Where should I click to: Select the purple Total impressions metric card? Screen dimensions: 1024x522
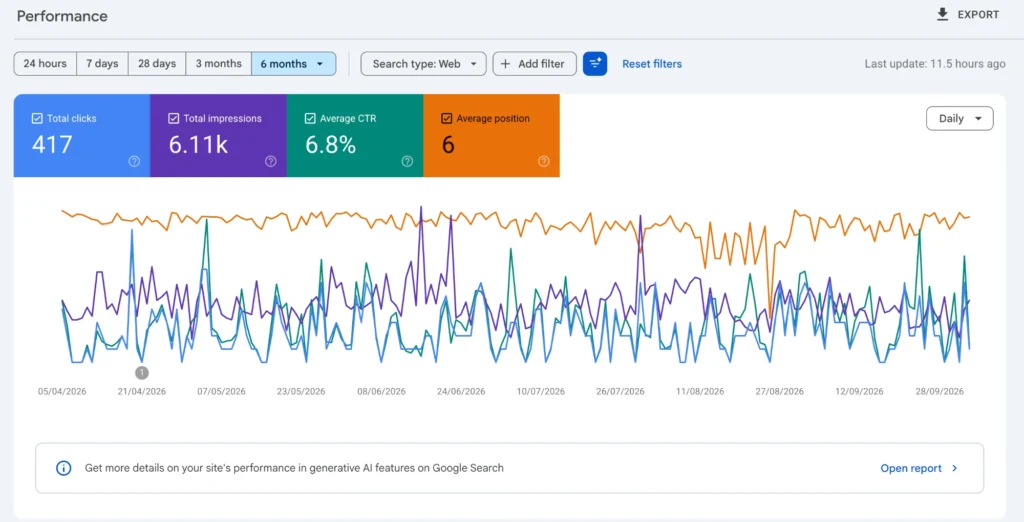click(218, 135)
